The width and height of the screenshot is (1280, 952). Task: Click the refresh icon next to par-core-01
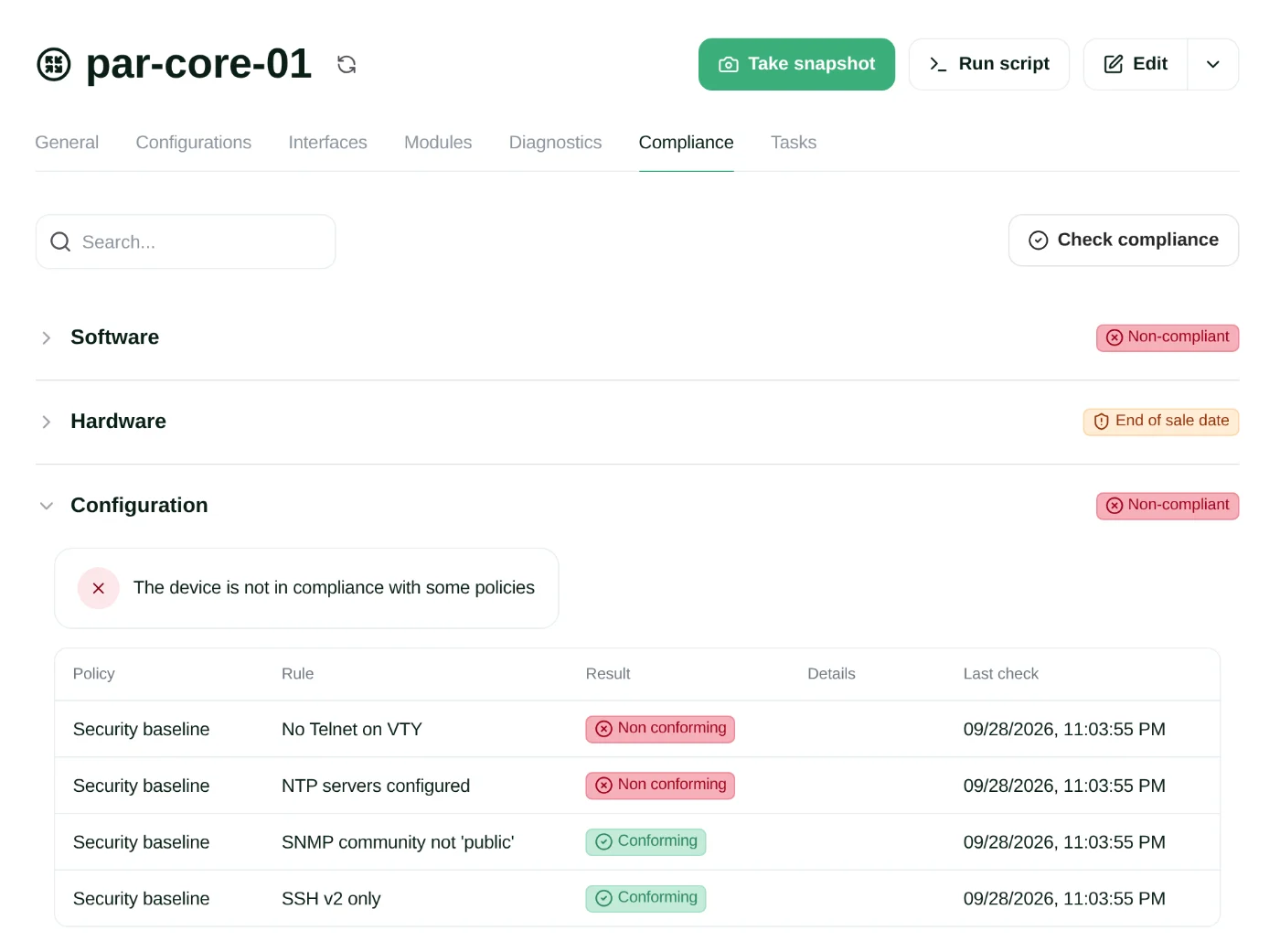(x=347, y=64)
